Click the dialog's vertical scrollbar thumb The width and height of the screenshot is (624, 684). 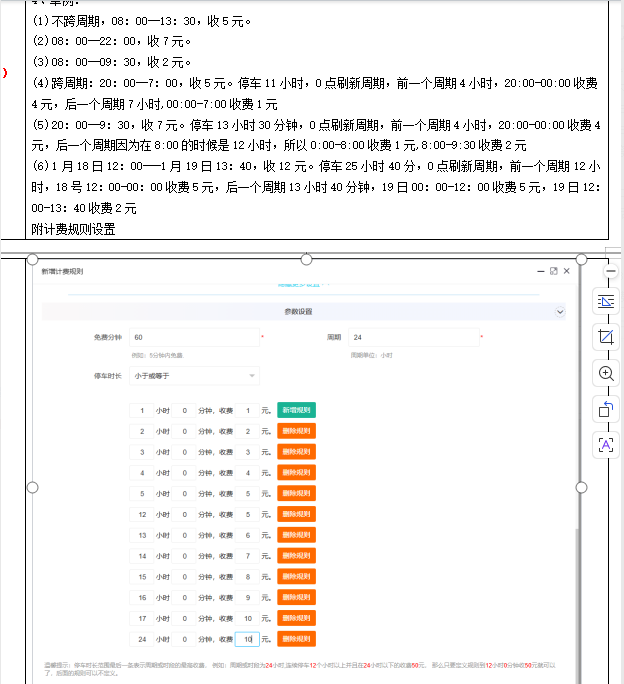tap(577, 606)
